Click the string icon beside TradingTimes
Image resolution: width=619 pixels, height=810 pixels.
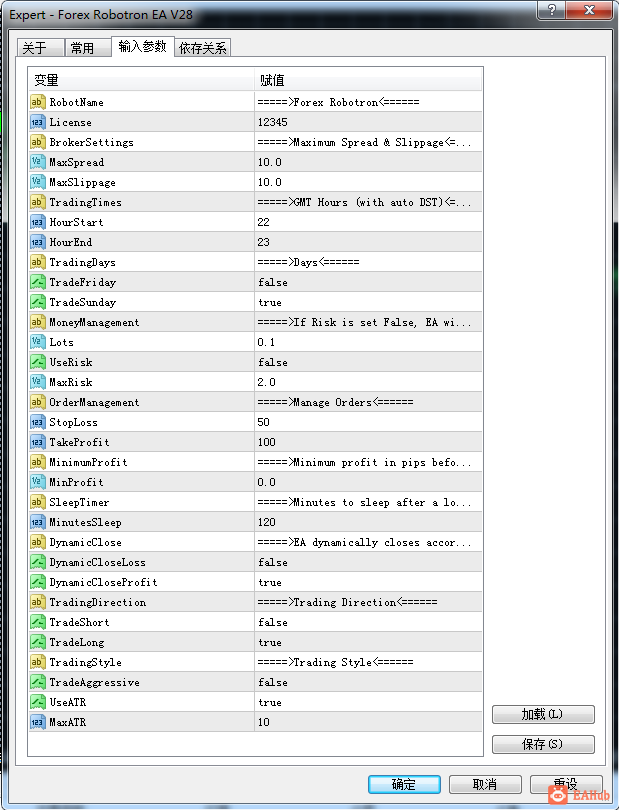tap(38, 202)
